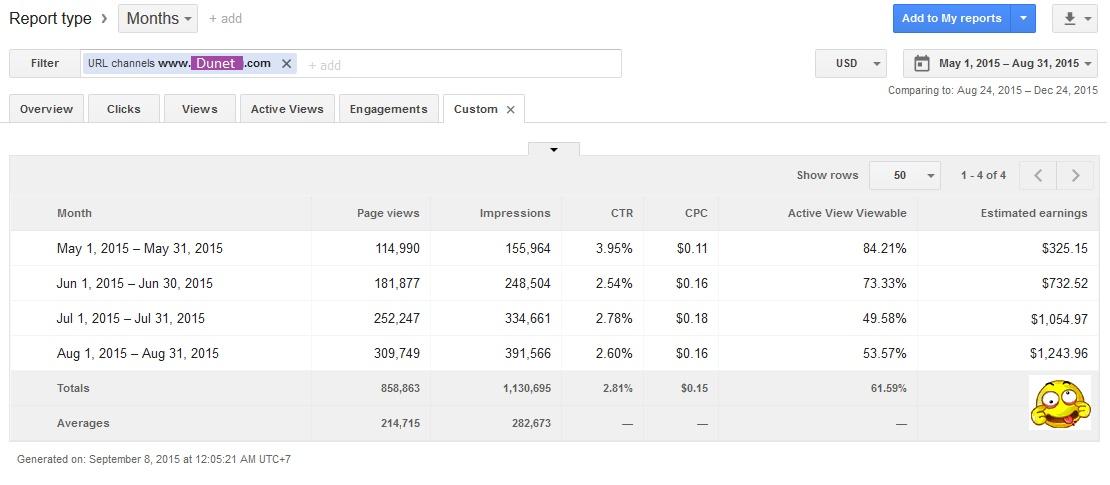1110x485 pixels.
Task: Switch to the Overview tab
Action: click(46, 109)
